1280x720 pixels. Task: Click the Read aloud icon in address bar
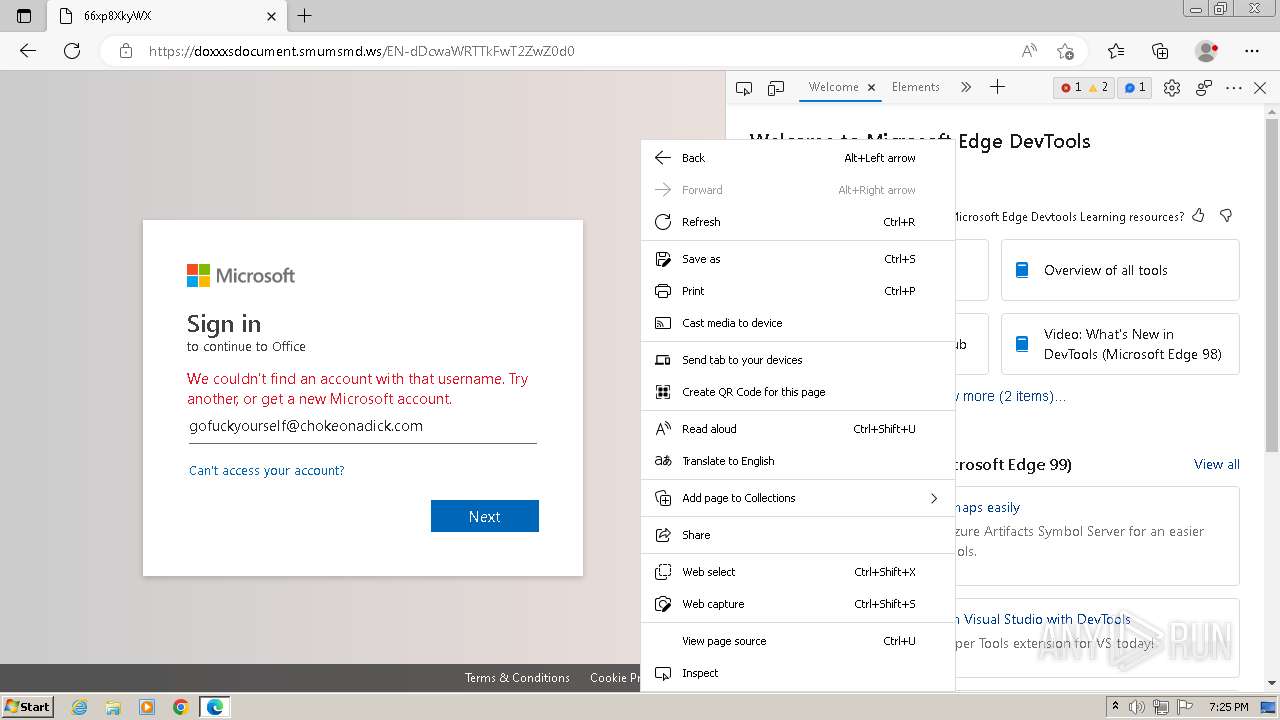pyautogui.click(x=1029, y=51)
